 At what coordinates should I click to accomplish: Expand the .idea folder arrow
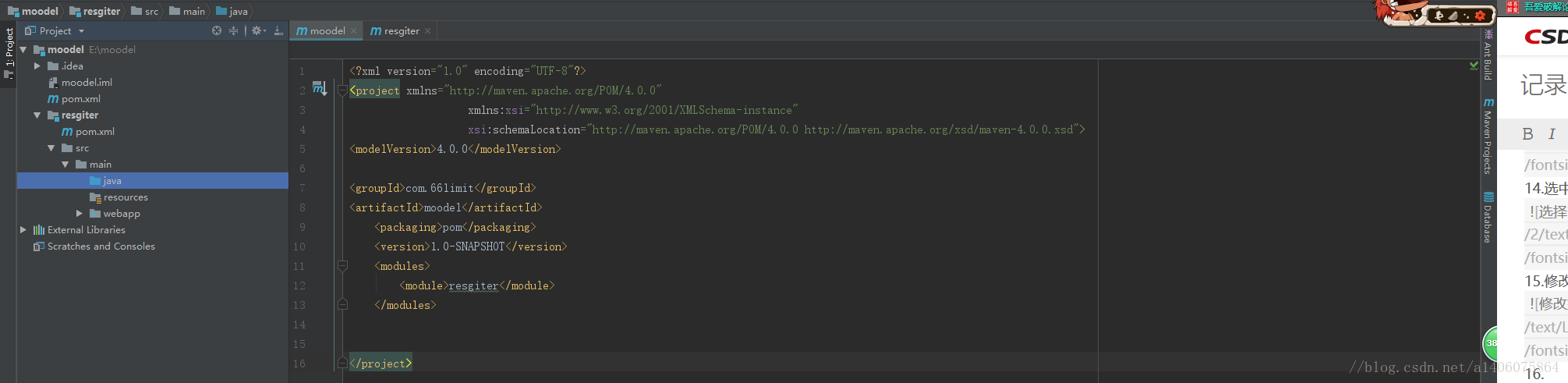pos(37,66)
